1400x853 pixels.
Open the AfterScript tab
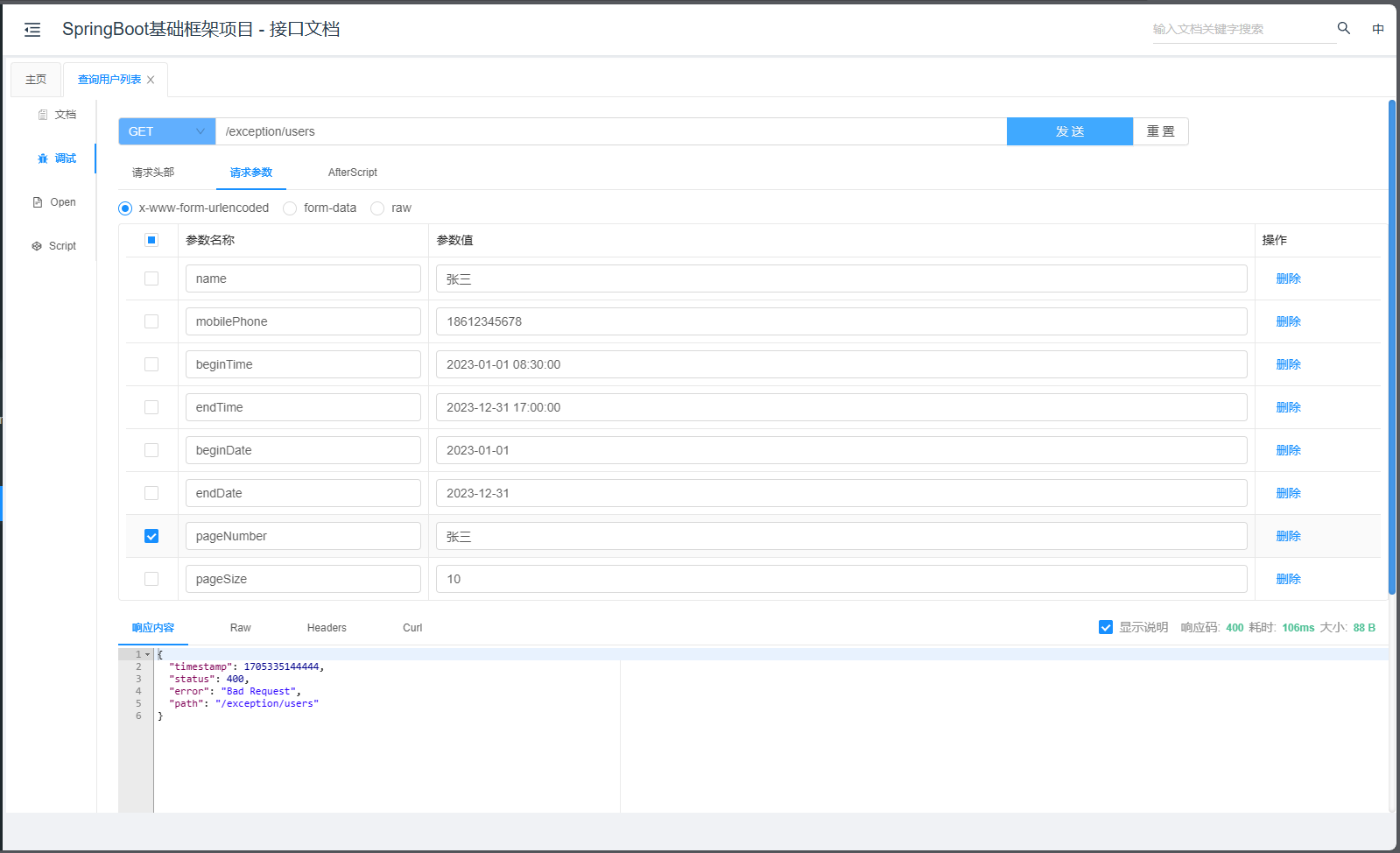pyautogui.click(x=353, y=173)
